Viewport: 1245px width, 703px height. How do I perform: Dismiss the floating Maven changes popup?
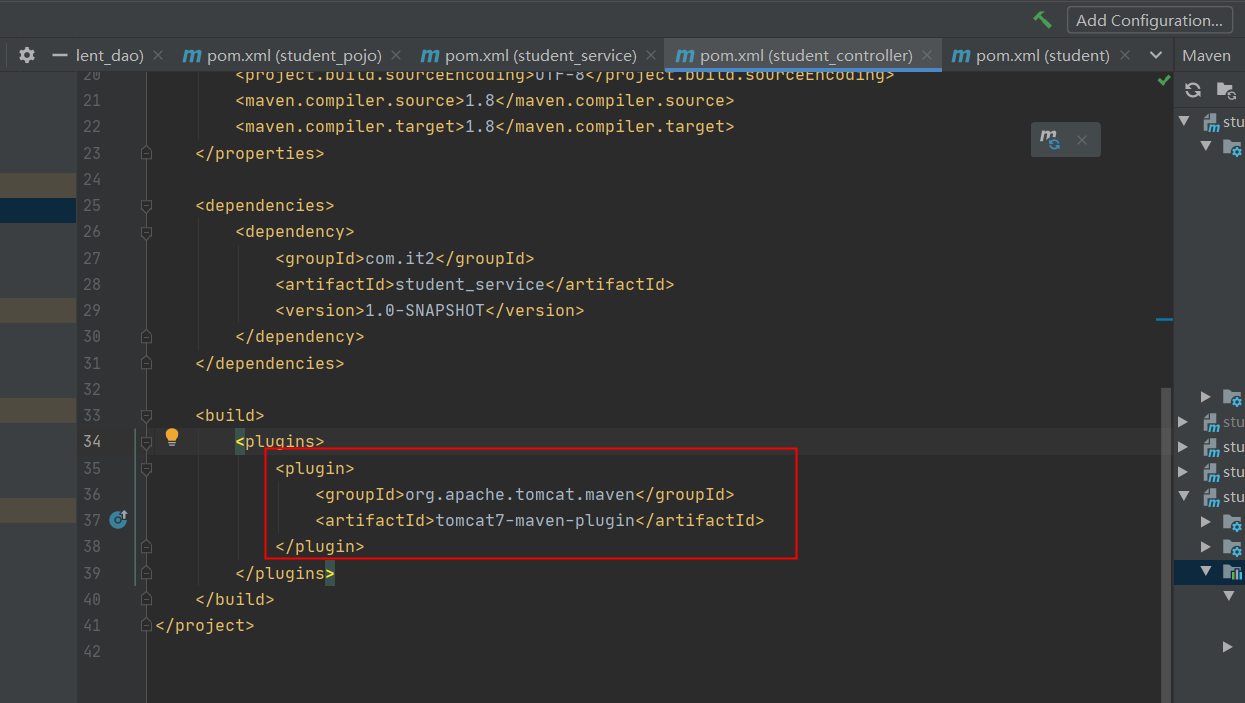point(1081,141)
